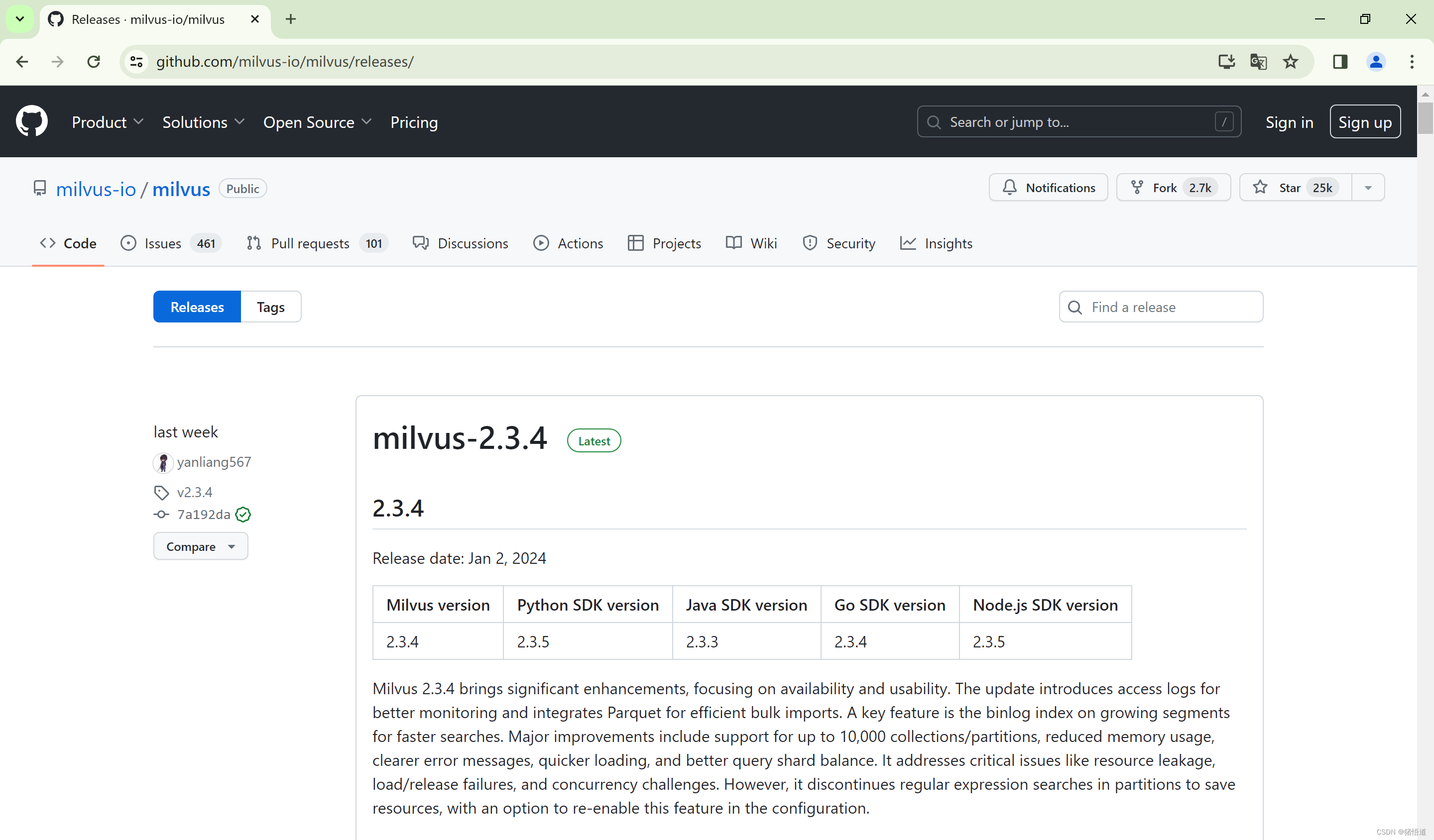Click the Notifications bell button
The image size is (1434, 840).
pos(1048,188)
